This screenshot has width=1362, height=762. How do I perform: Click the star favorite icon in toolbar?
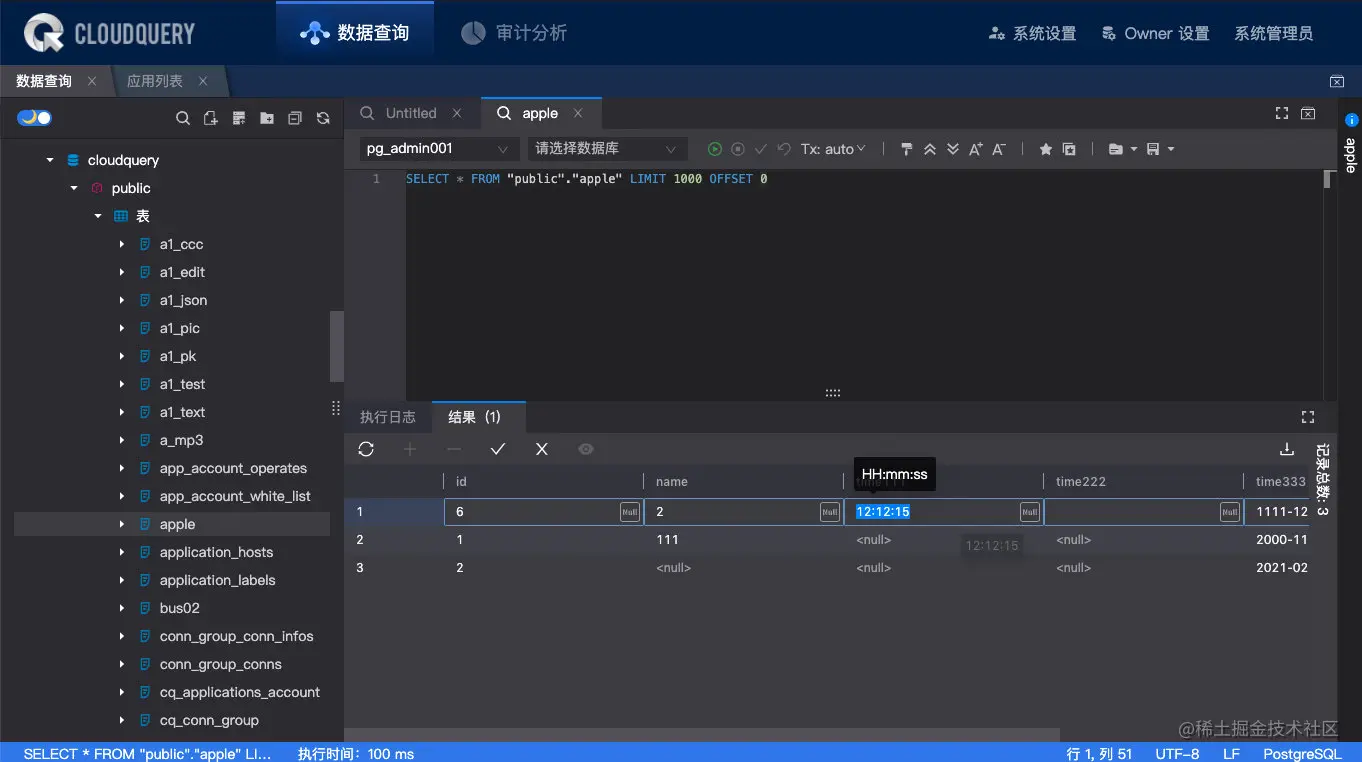[1046, 149]
